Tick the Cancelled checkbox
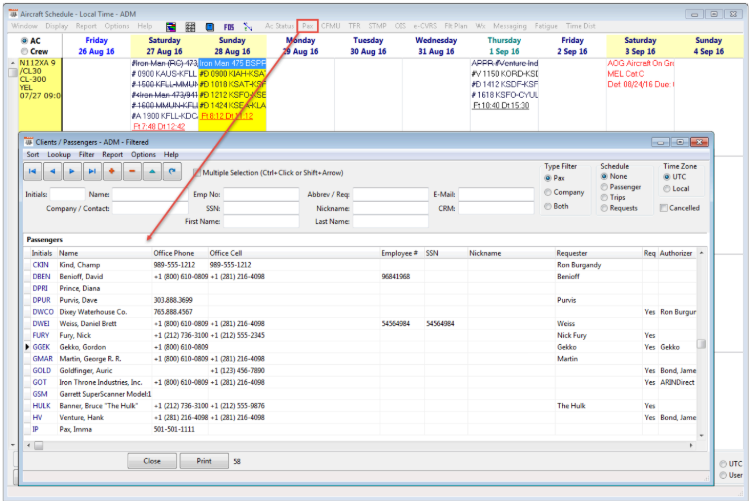This screenshot has height=501, width=751. point(665,208)
